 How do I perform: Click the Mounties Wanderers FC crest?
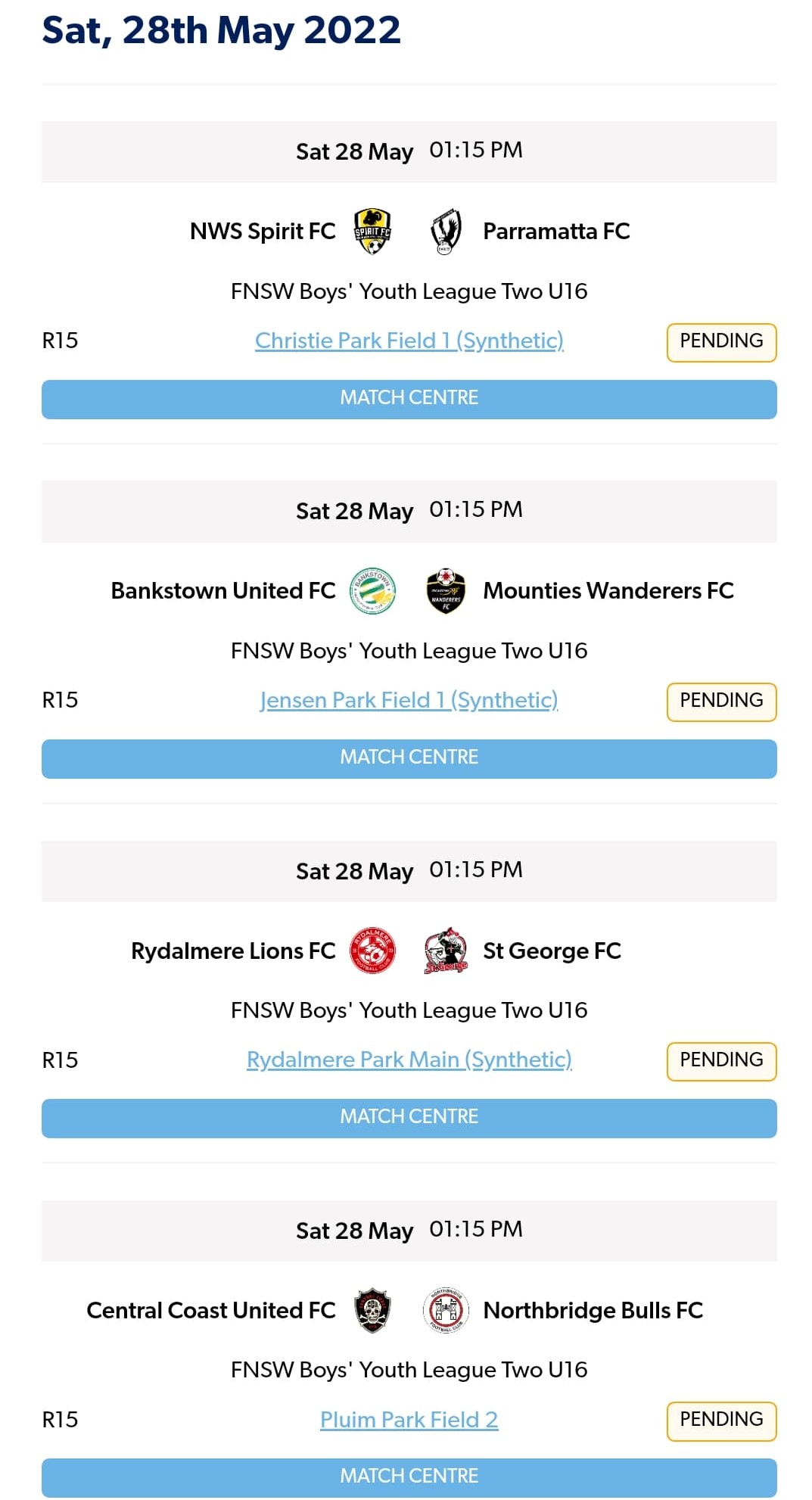click(446, 591)
